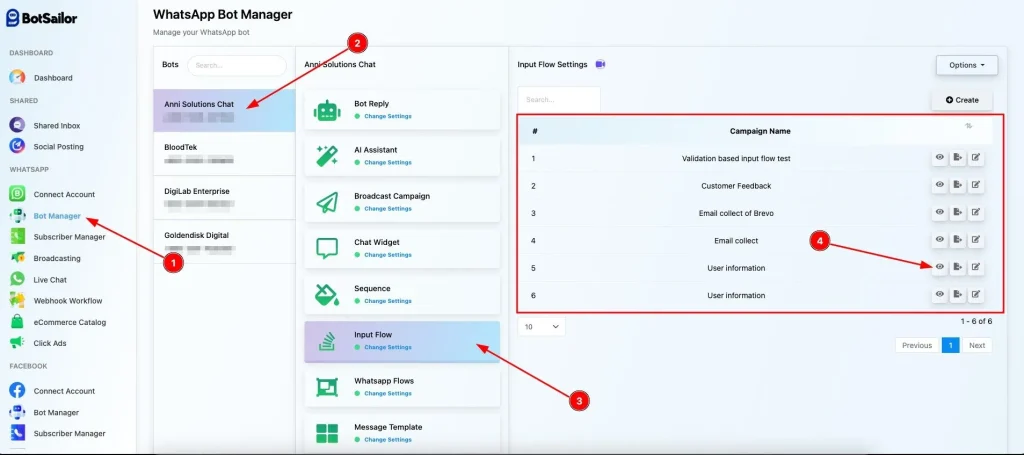
Task: Select the Goldendisk Digital bot
Action: click(x=224, y=242)
